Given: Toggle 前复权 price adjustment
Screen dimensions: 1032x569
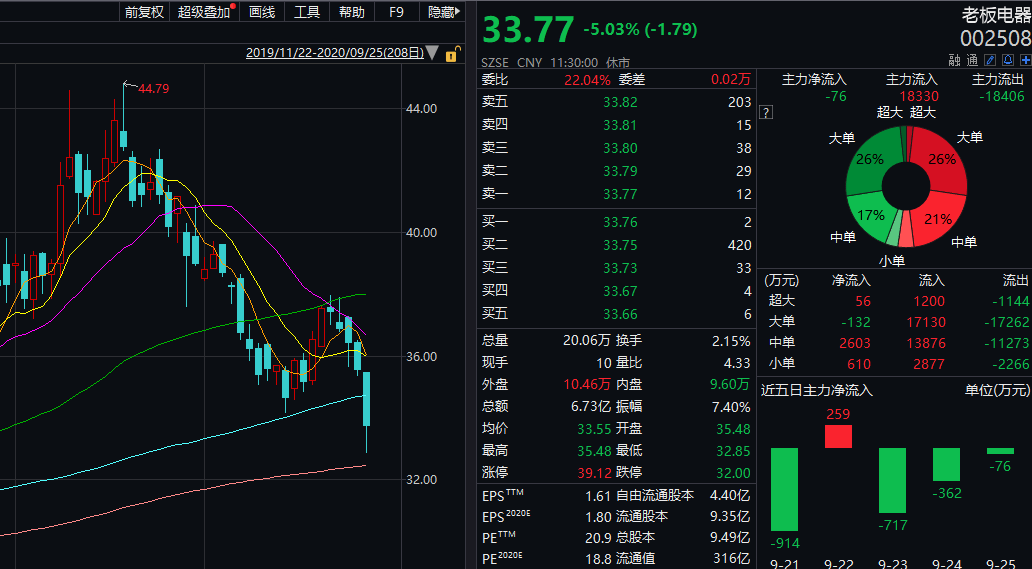Looking at the screenshot, I should 144,12.
